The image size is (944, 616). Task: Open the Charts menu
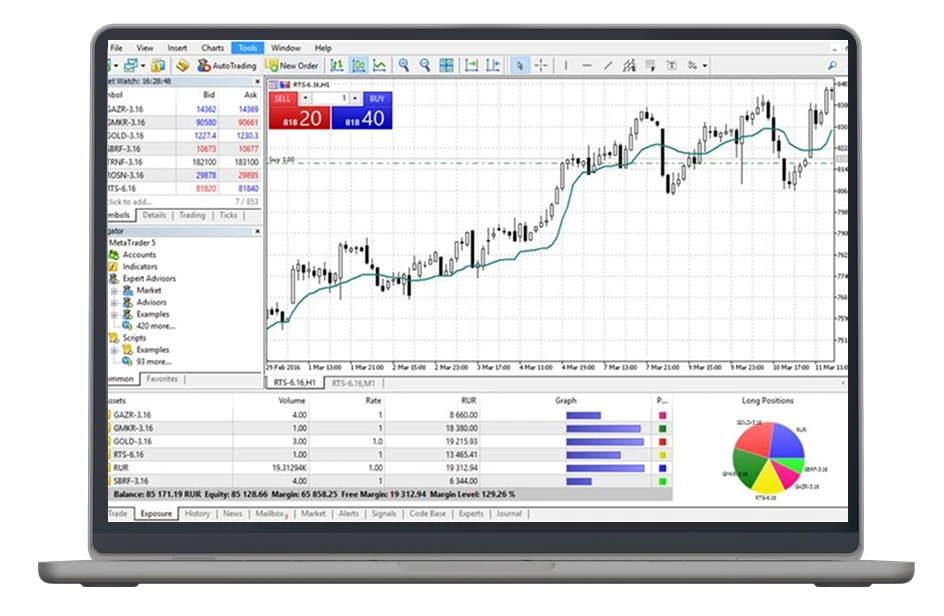[x=213, y=48]
